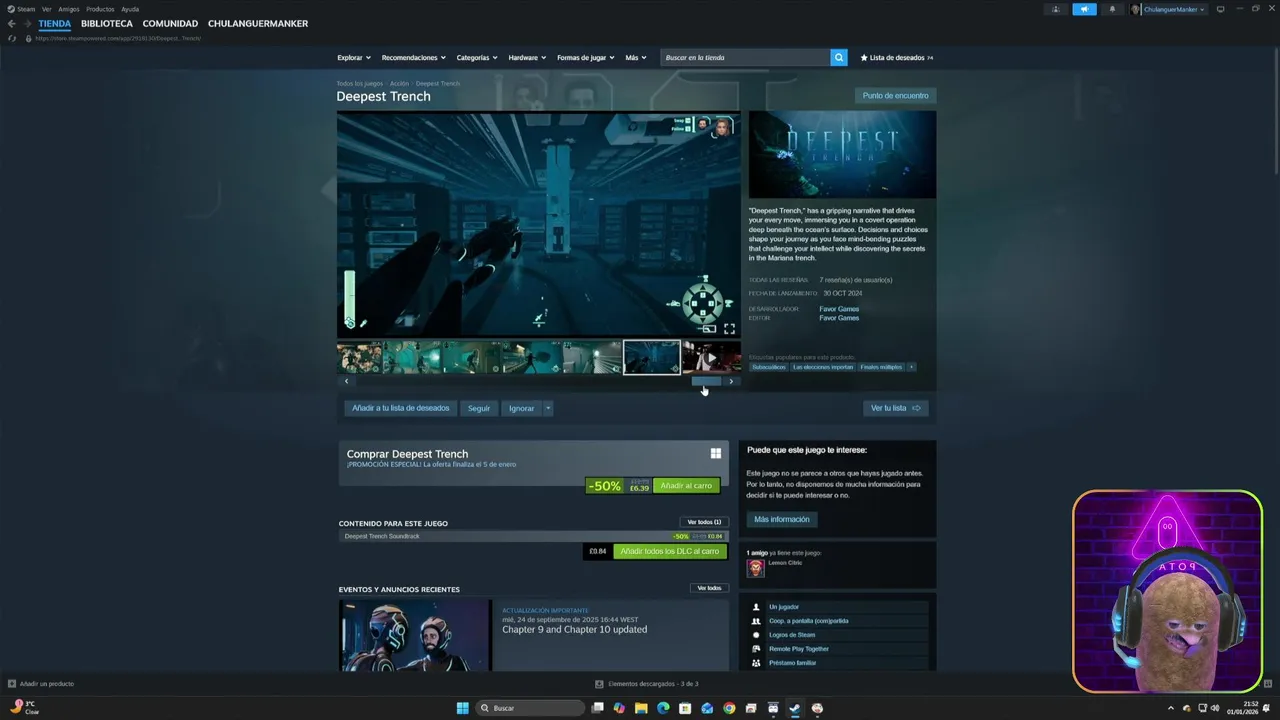This screenshot has width=1280, height=720.
Task: Click the ChulanguerManker profile avatar
Action: click(x=1136, y=9)
